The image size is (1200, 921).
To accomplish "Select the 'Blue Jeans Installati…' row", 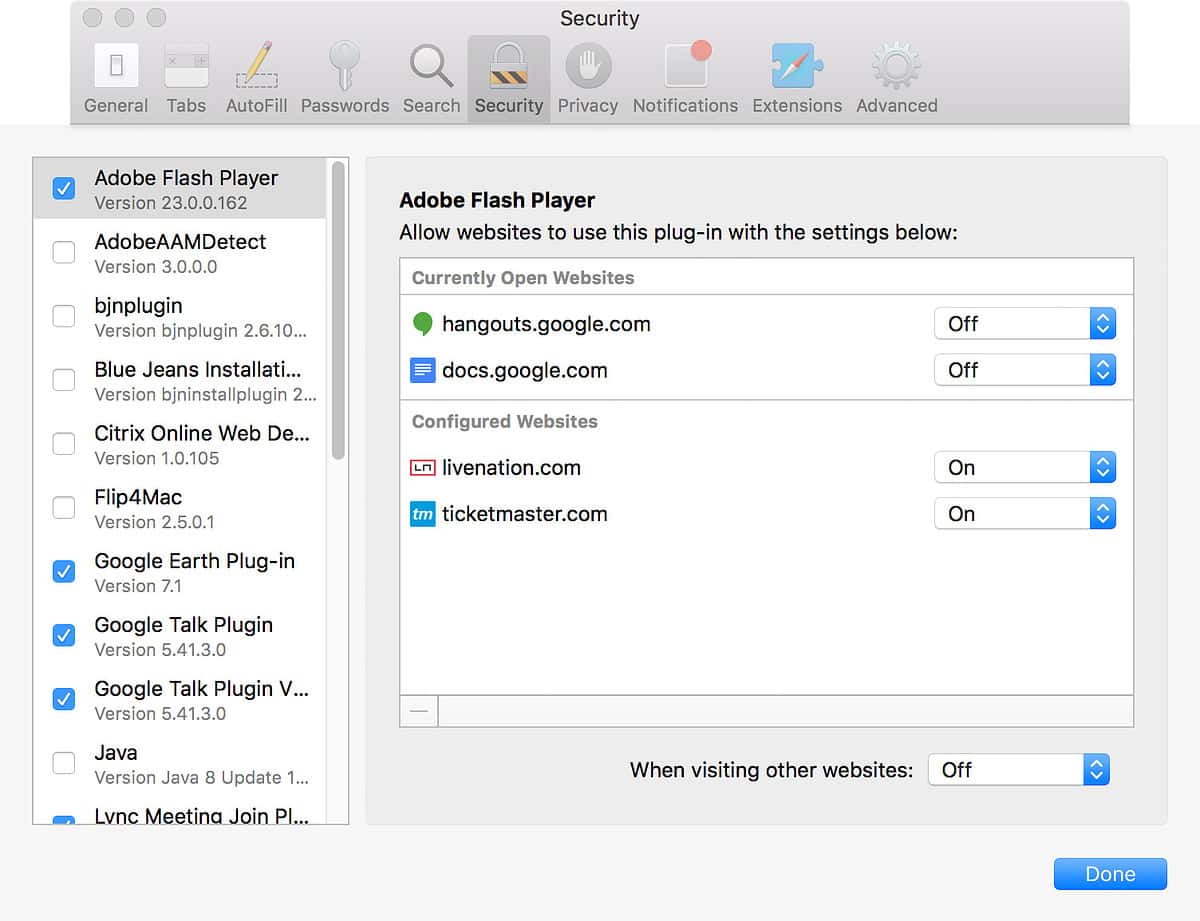I will (x=180, y=381).
